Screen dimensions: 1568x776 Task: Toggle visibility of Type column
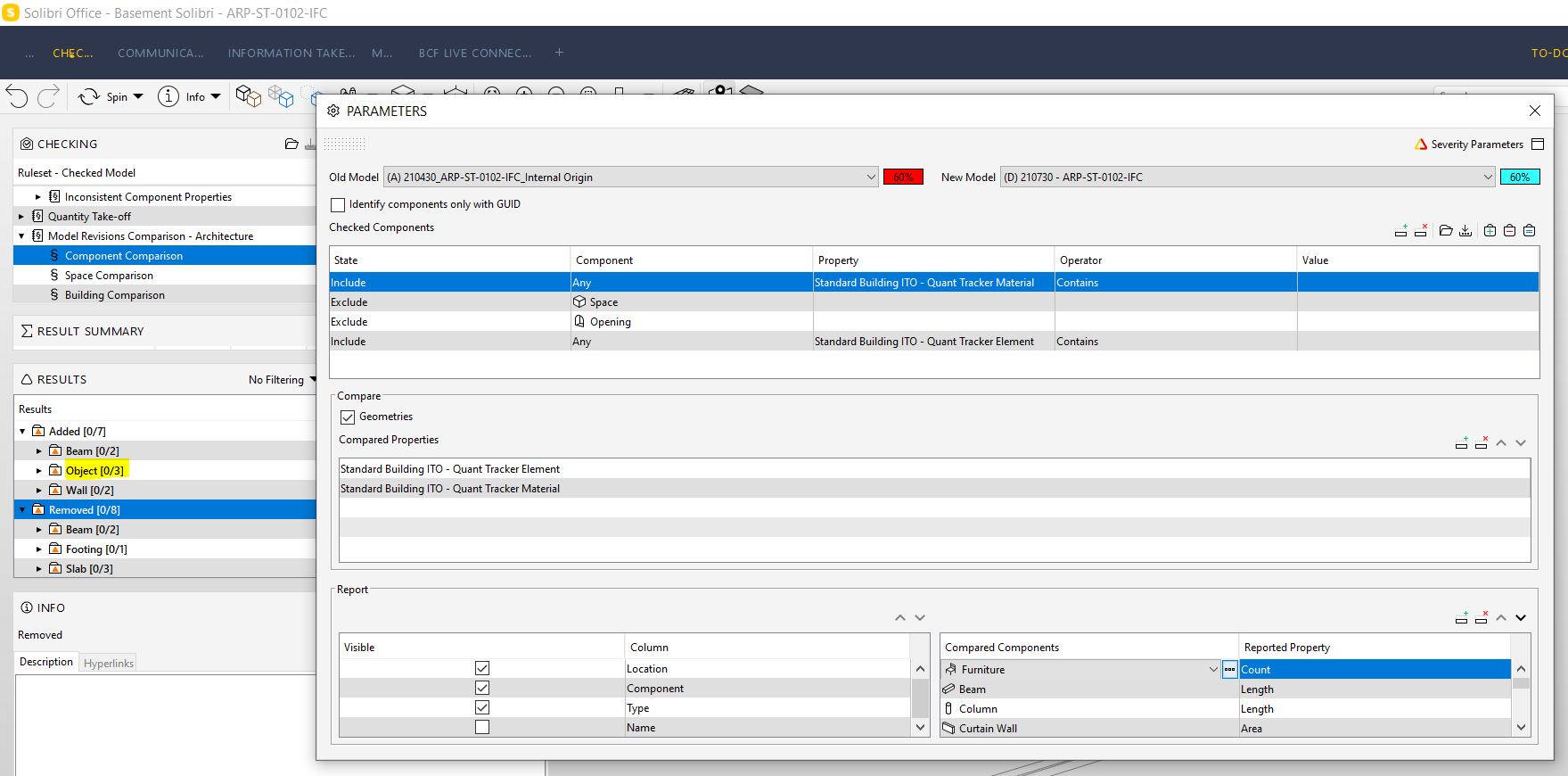(482, 707)
